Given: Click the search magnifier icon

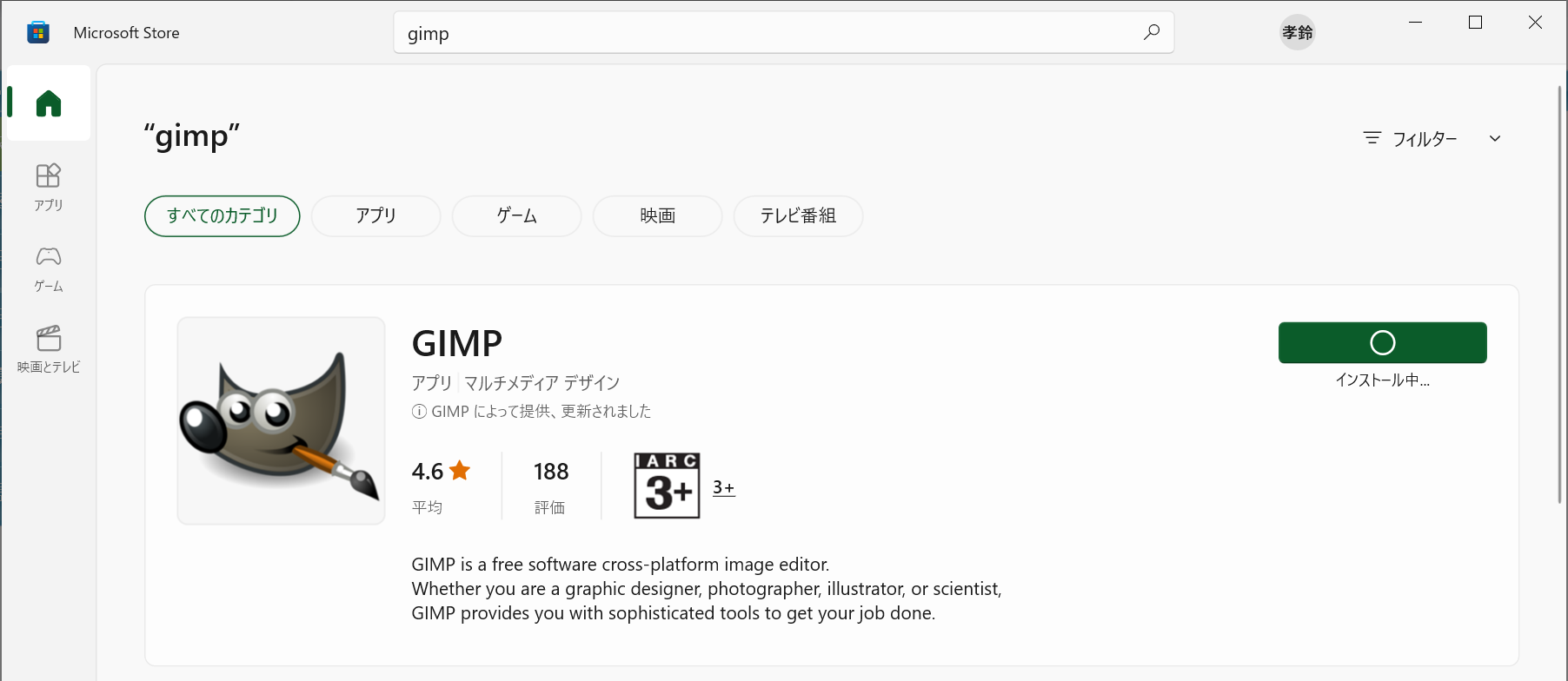Looking at the screenshot, I should coord(1152,33).
